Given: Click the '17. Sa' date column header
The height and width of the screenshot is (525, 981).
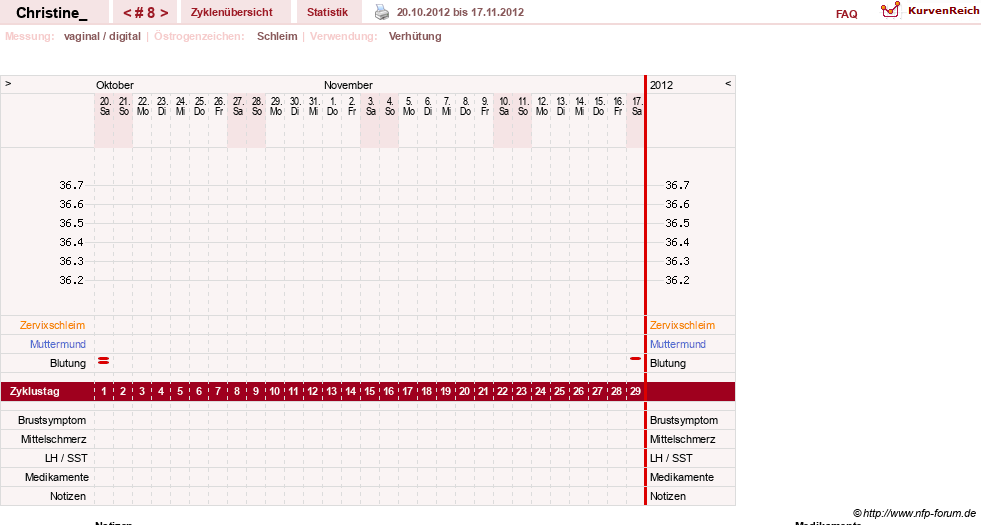Looking at the screenshot, I should 637,106.
